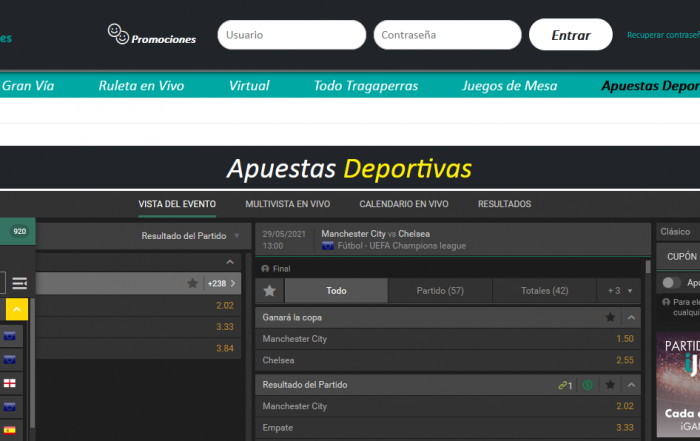Image resolution: width=700 pixels, height=441 pixels.
Task: Switch to Vista del Evento tab
Action: pos(177,204)
